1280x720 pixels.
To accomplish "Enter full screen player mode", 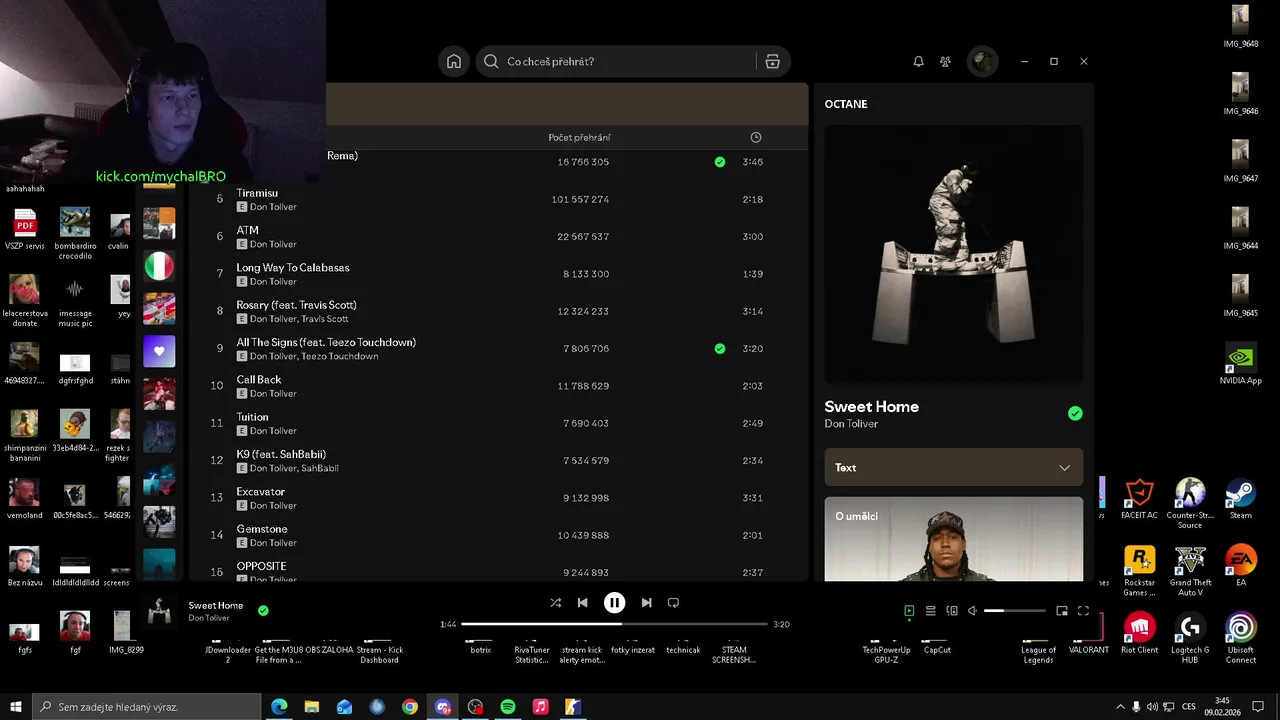I will tap(1083, 611).
